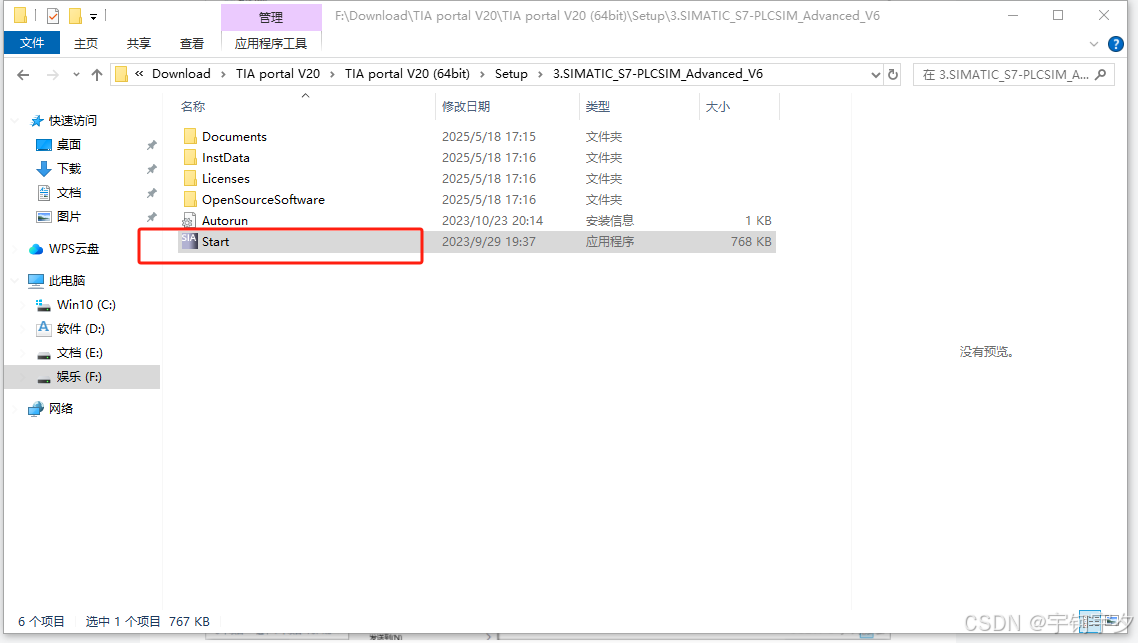The height and width of the screenshot is (643, 1138).
Task: Click the Forward navigation arrow
Action: pos(52,75)
